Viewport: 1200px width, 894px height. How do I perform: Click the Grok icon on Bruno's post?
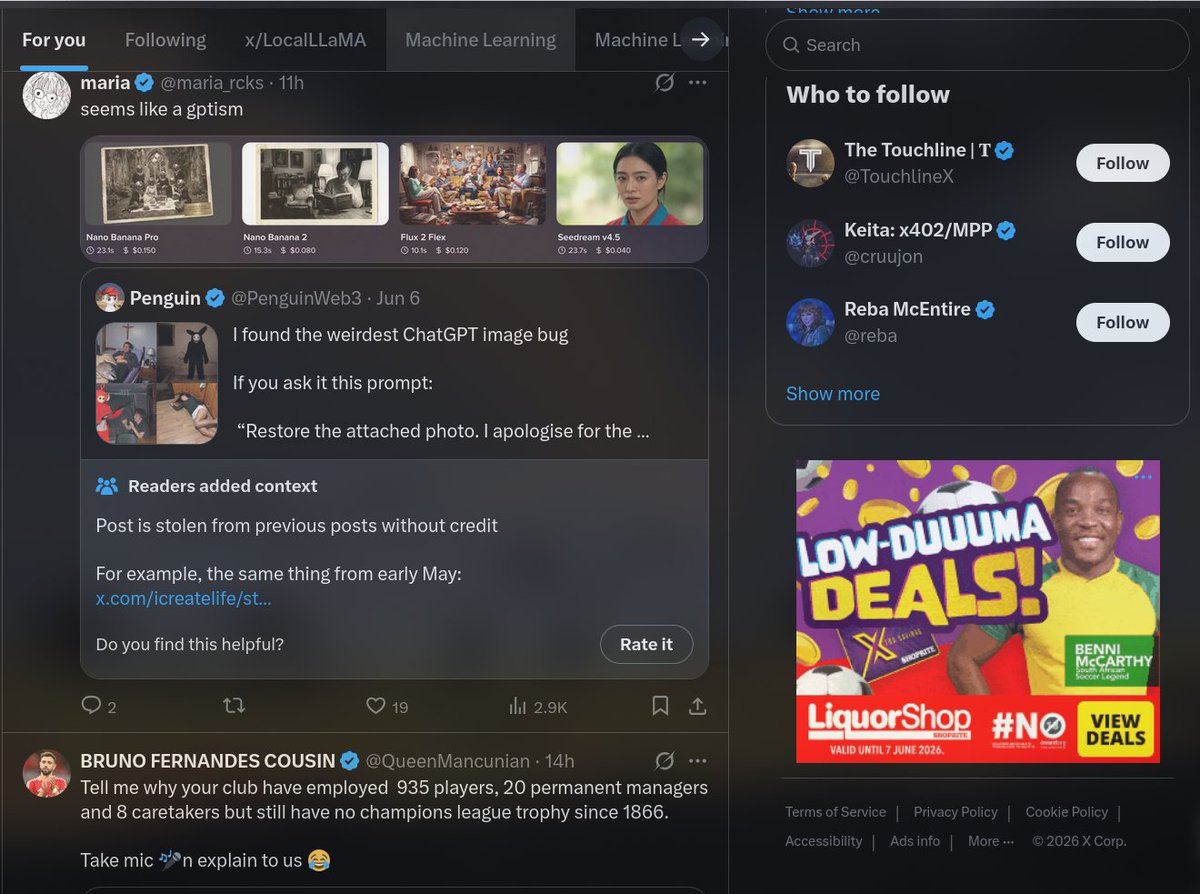click(x=664, y=761)
